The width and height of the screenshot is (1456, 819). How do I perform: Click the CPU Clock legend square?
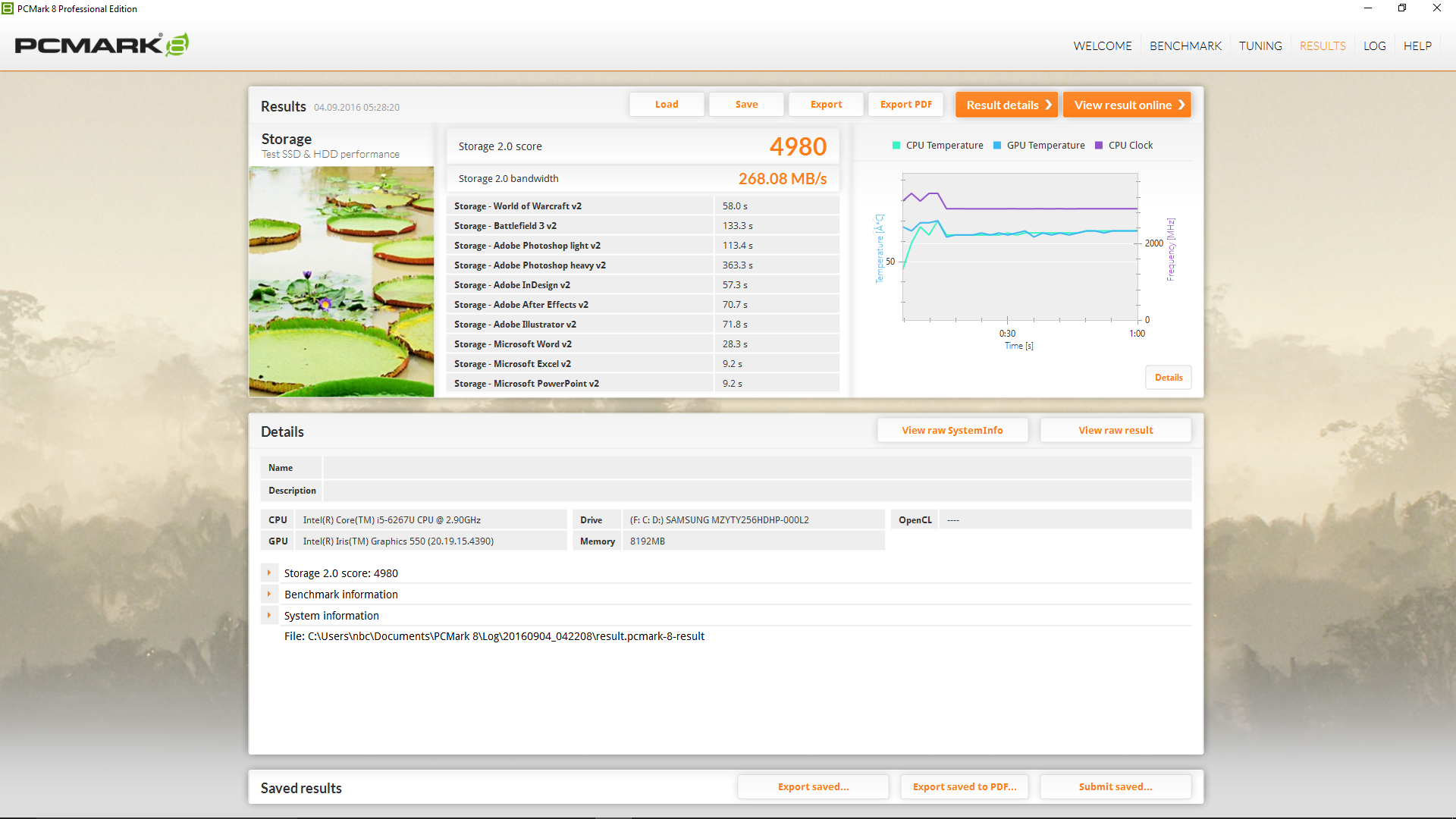pyautogui.click(x=1099, y=146)
